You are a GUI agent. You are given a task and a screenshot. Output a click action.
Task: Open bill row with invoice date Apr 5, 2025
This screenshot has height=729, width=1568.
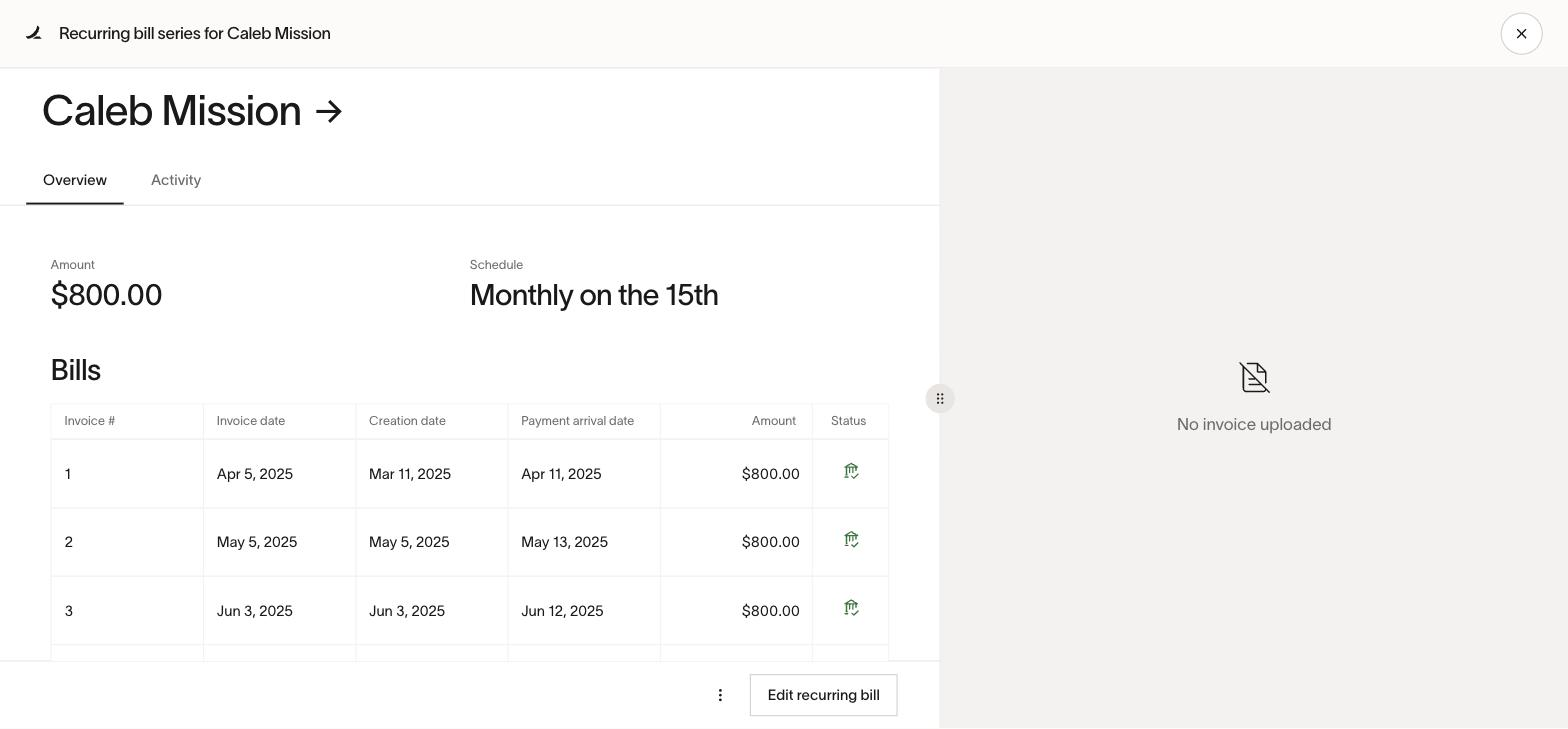pyautogui.click(x=470, y=474)
